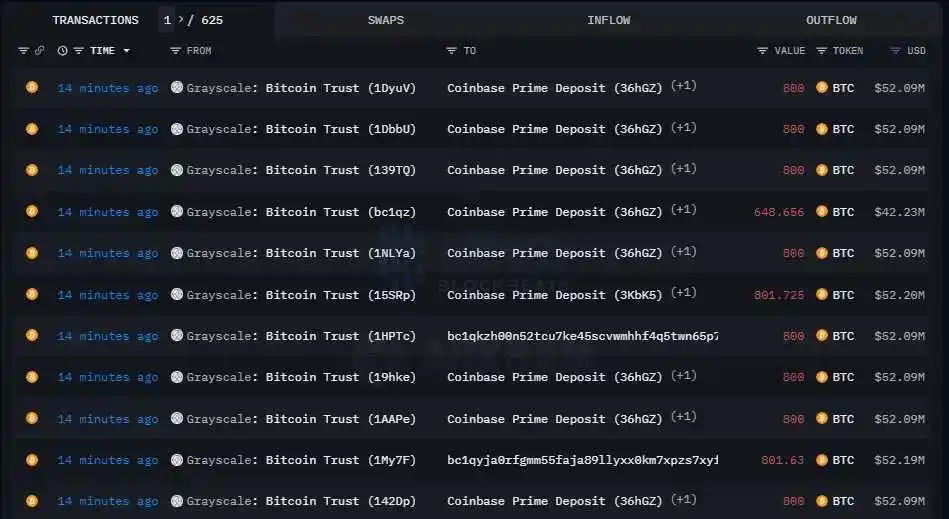Image resolution: width=949 pixels, height=519 pixels.
Task: Switch to the SWAPS tab
Action: pos(386,20)
